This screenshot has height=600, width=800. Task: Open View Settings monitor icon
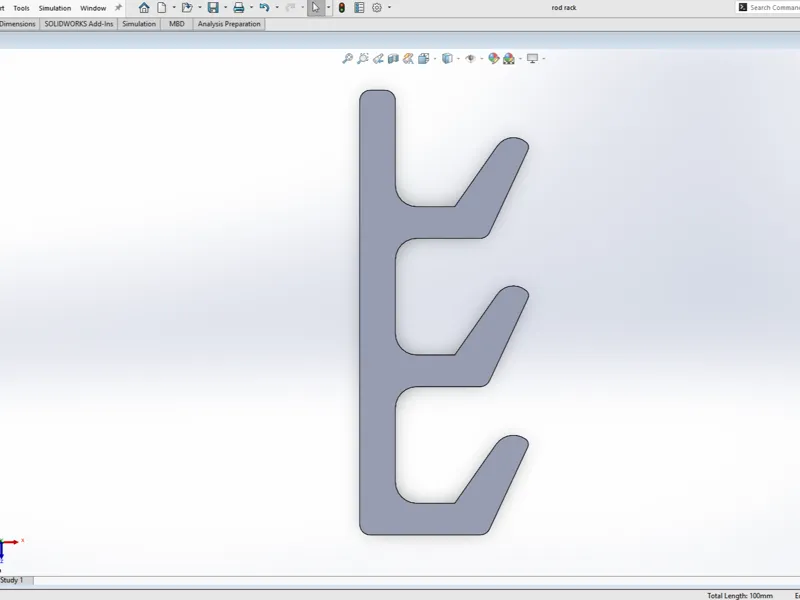coord(532,59)
